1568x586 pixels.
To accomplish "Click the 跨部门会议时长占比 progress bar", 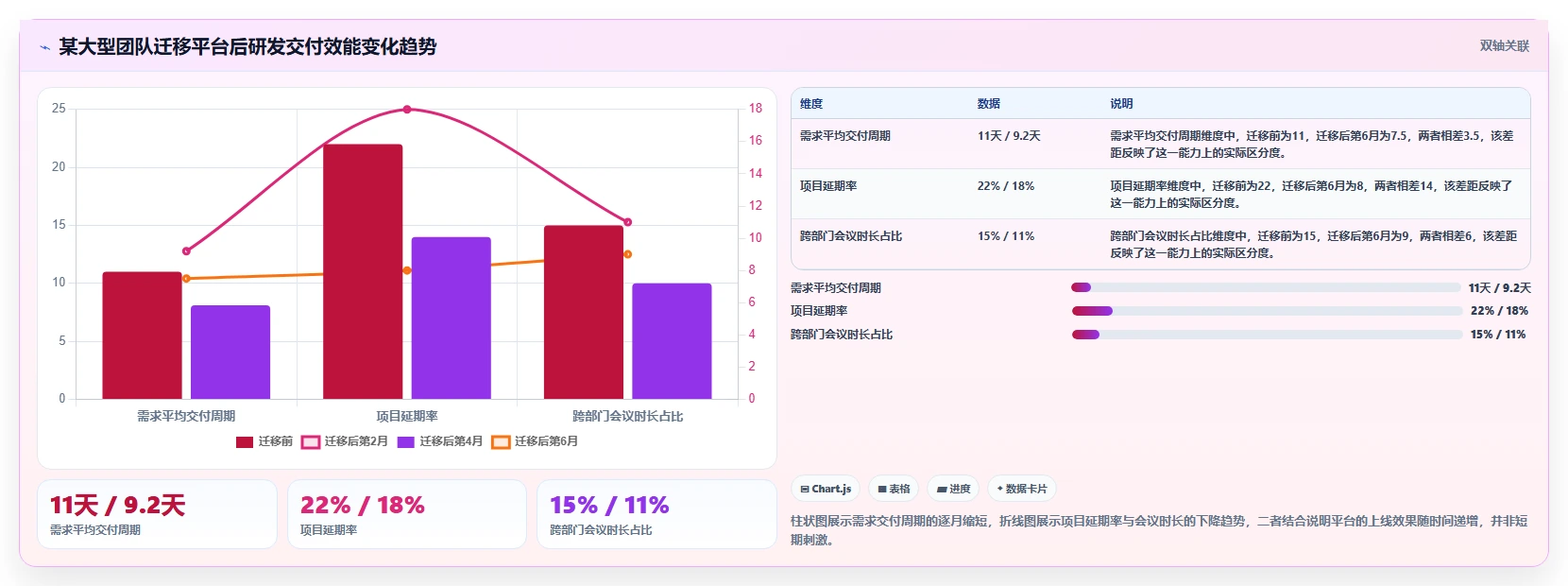I will (x=1266, y=335).
